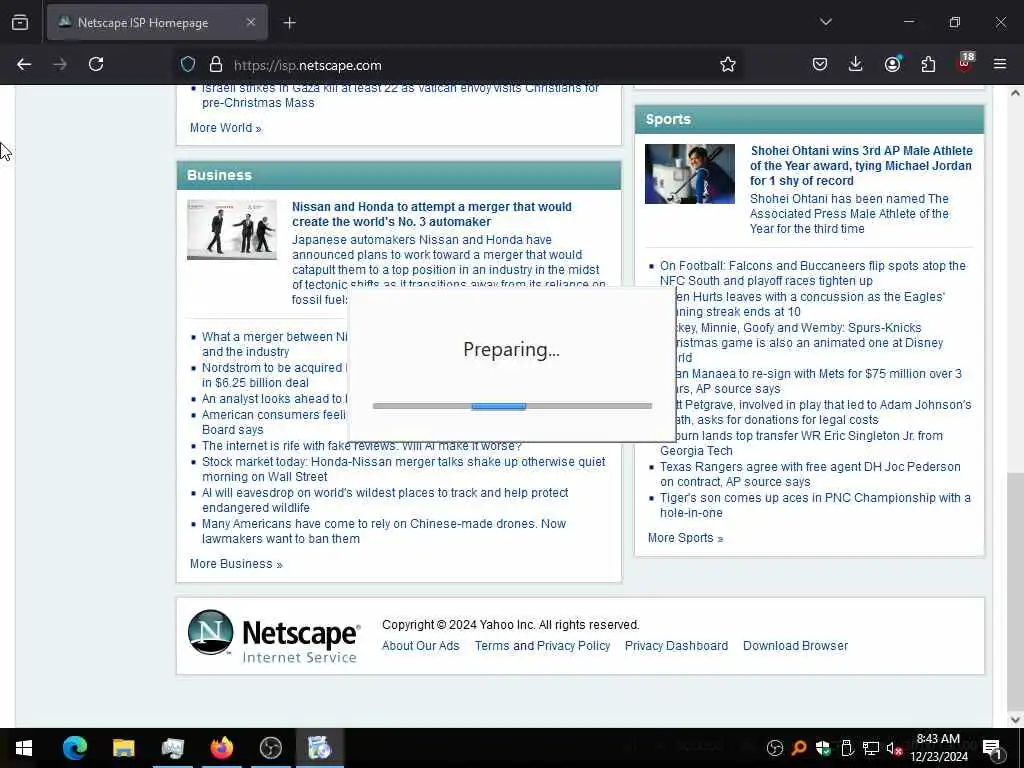Image resolution: width=1024 pixels, height=768 pixels.
Task: Click the active installer icon in the taskbar
Action: [319, 748]
